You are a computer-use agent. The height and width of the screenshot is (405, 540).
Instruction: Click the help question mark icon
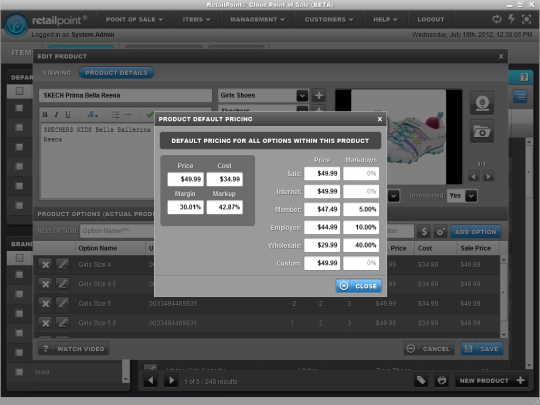click(x=524, y=77)
